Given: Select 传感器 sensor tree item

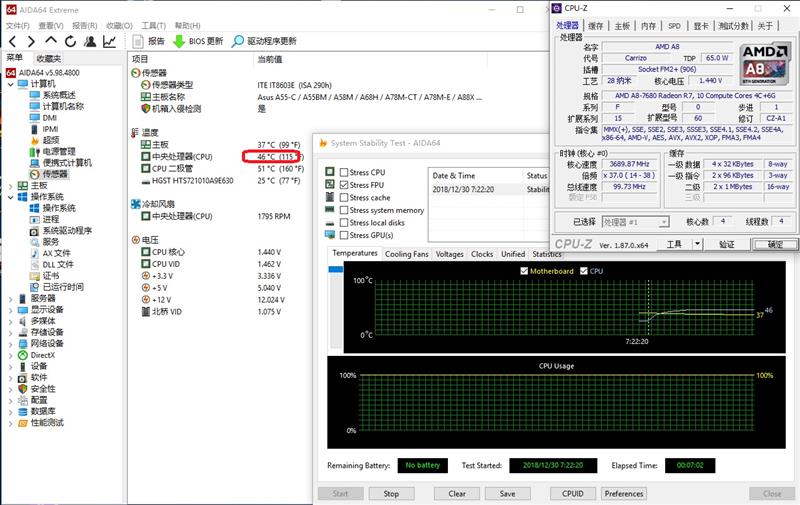Looking at the screenshot, I should pos(55,174).
